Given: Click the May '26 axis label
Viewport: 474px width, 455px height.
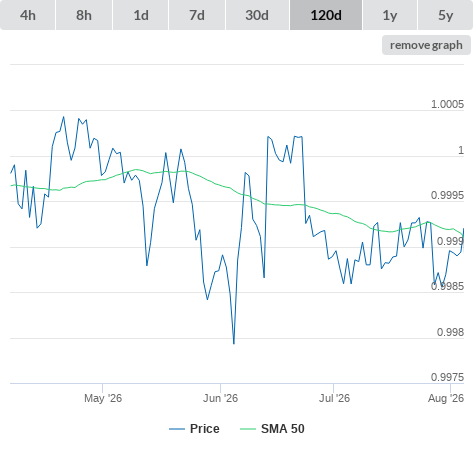Looking at the screenshot, I should pyautogui.click(x=103, y=398).
